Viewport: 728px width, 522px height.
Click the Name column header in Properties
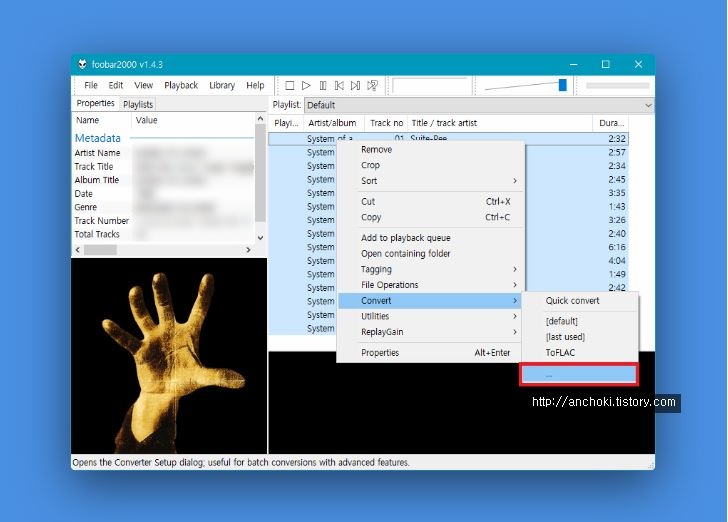pos(102,120)
